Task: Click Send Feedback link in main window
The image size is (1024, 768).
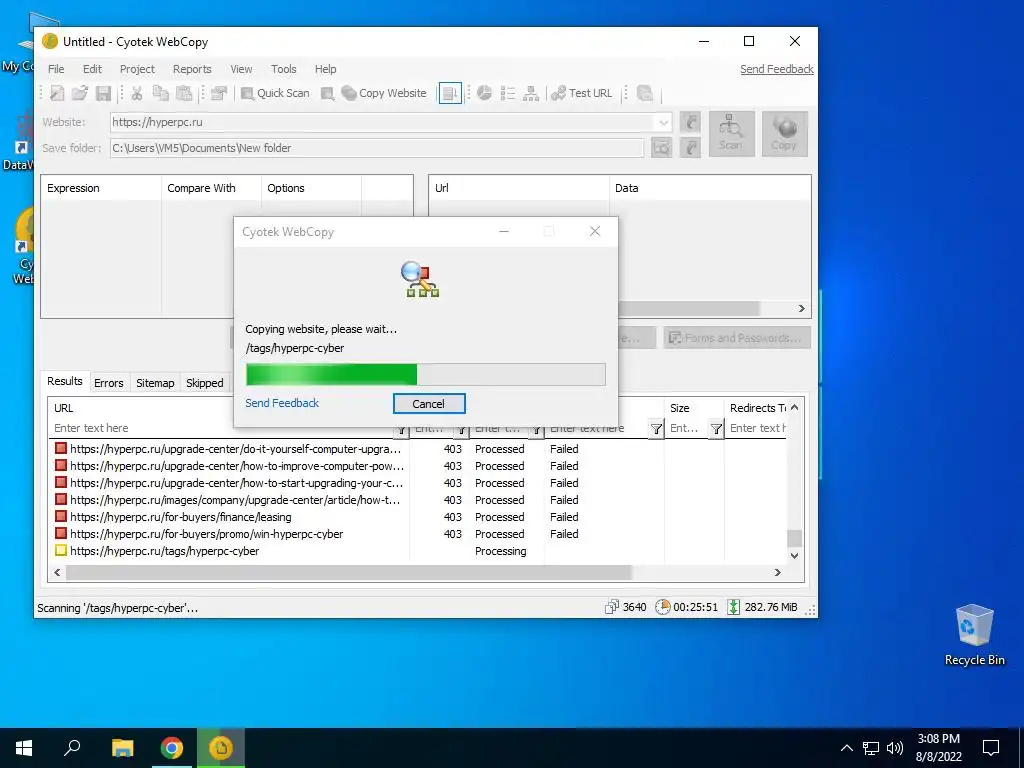Action: 776,69
